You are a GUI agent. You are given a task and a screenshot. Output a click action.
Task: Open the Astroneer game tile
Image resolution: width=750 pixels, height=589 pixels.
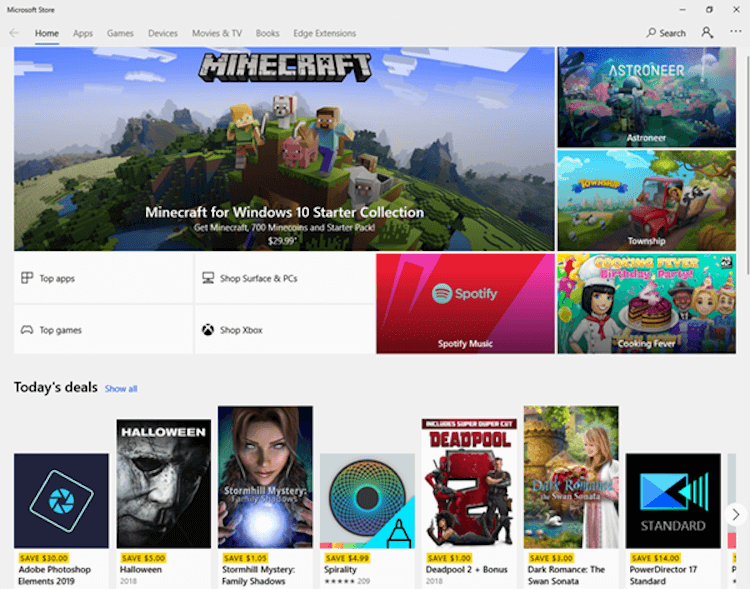coord(646,97)
